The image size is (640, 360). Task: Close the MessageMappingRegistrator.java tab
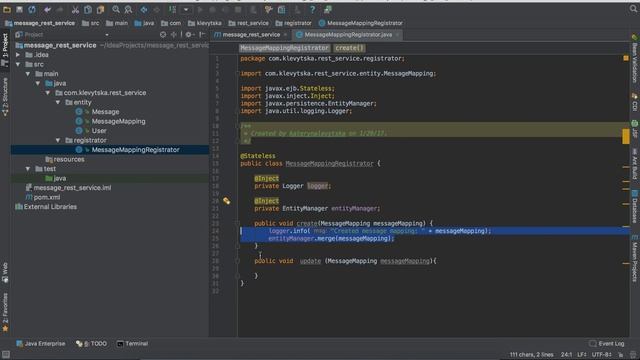pyautogui.click(x=397, y=35)
